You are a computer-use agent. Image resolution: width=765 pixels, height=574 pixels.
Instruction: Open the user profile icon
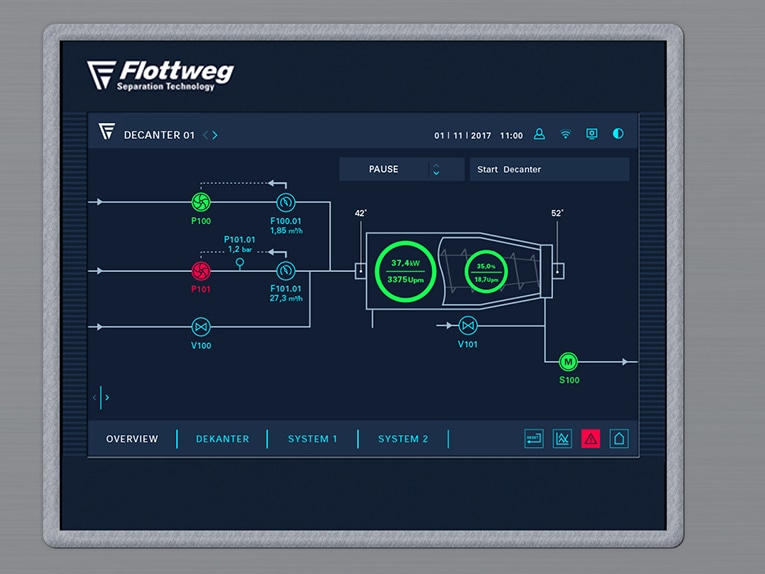(x=539, y=134)
